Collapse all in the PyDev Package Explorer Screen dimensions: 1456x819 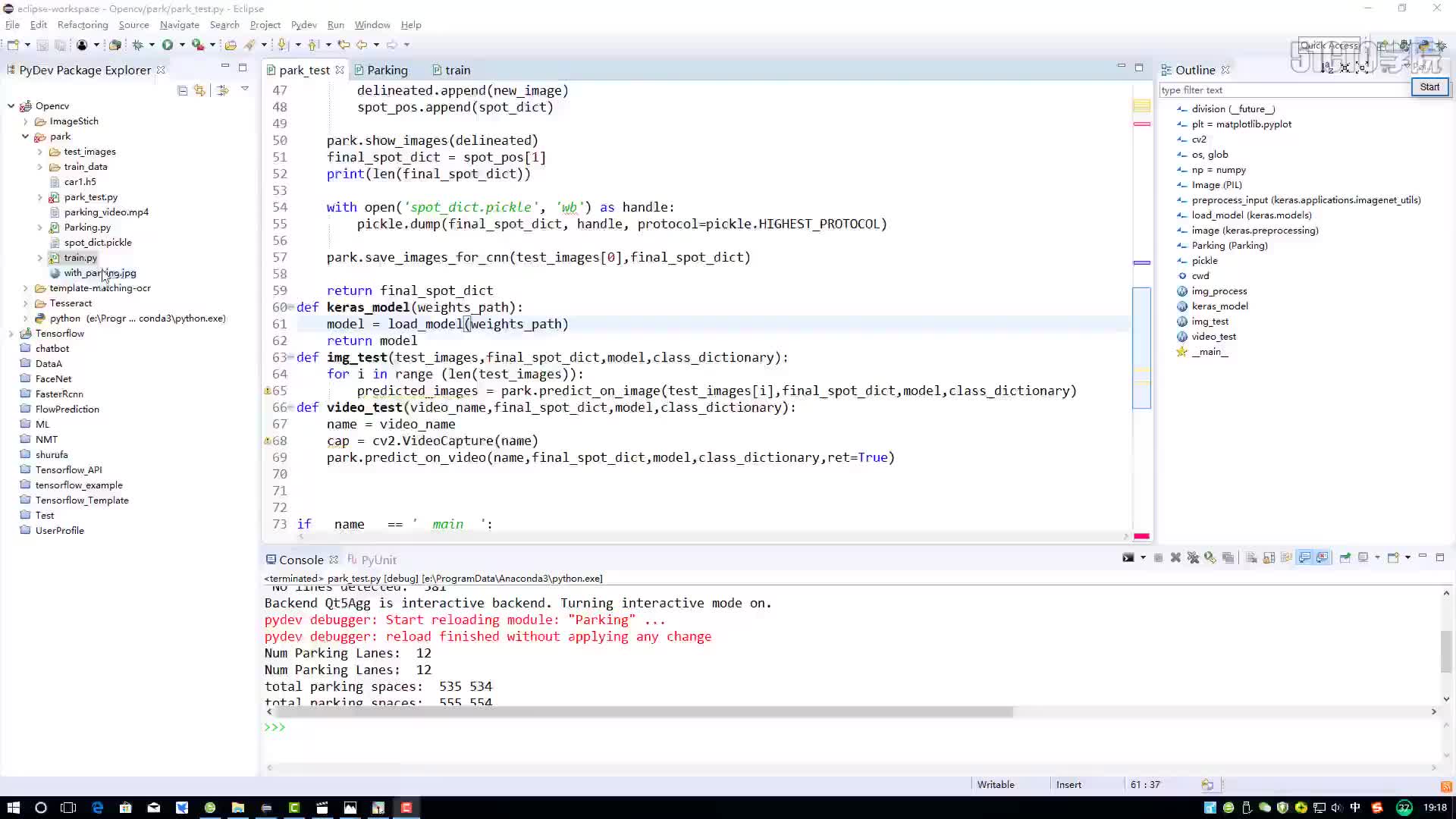[183, 90]
